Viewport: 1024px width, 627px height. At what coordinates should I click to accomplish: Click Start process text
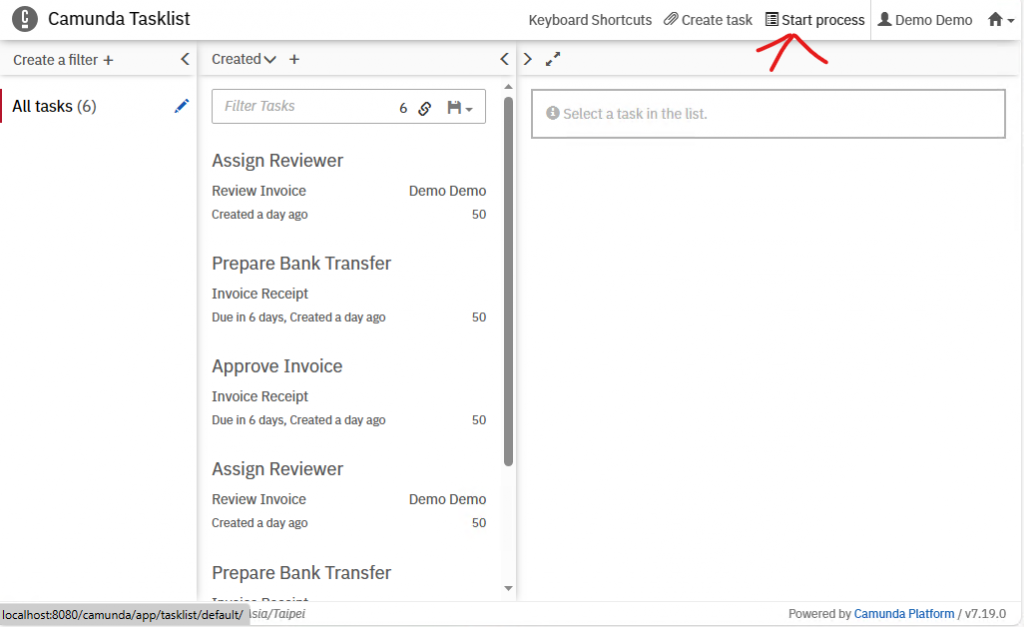(x=823, y=20)
